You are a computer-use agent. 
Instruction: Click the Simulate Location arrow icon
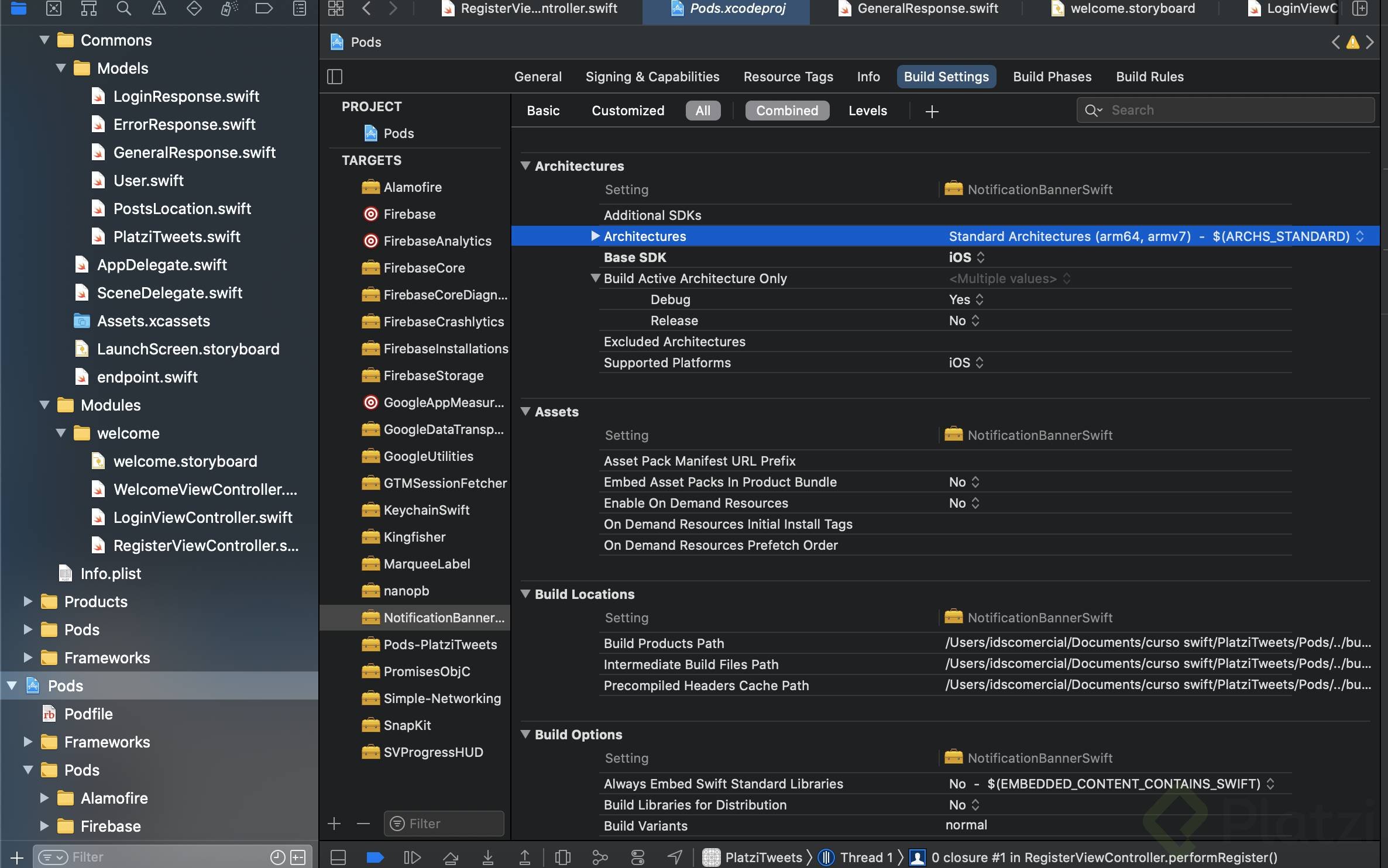pos(675,857)
